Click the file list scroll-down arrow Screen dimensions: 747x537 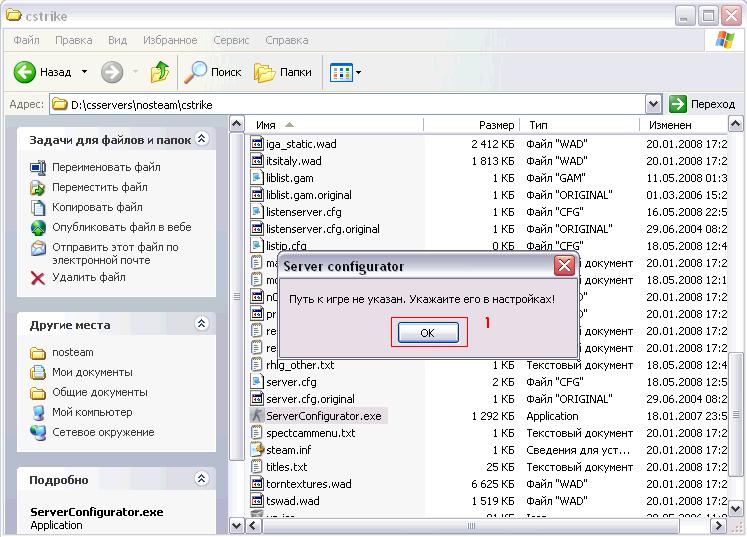(x=735, y=508)
